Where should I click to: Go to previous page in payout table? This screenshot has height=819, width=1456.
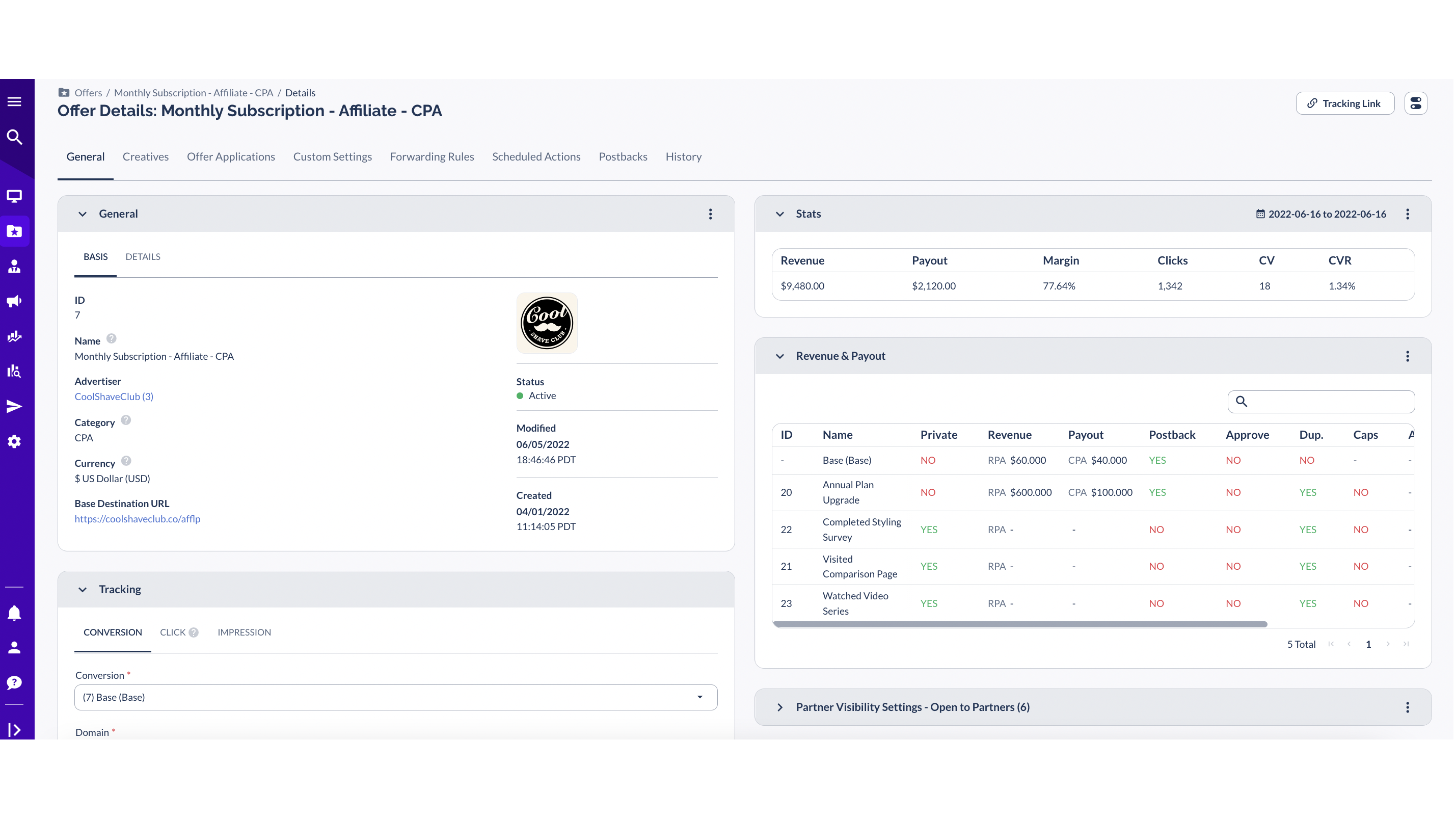1349,644
